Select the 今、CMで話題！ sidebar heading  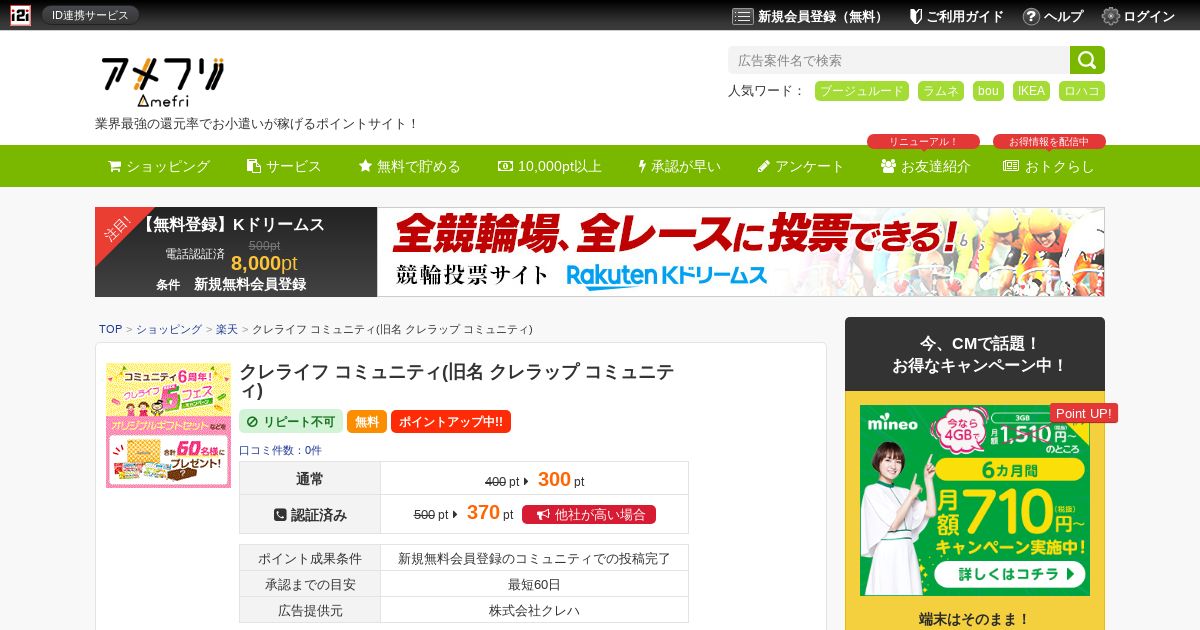[x=975, y=354]
